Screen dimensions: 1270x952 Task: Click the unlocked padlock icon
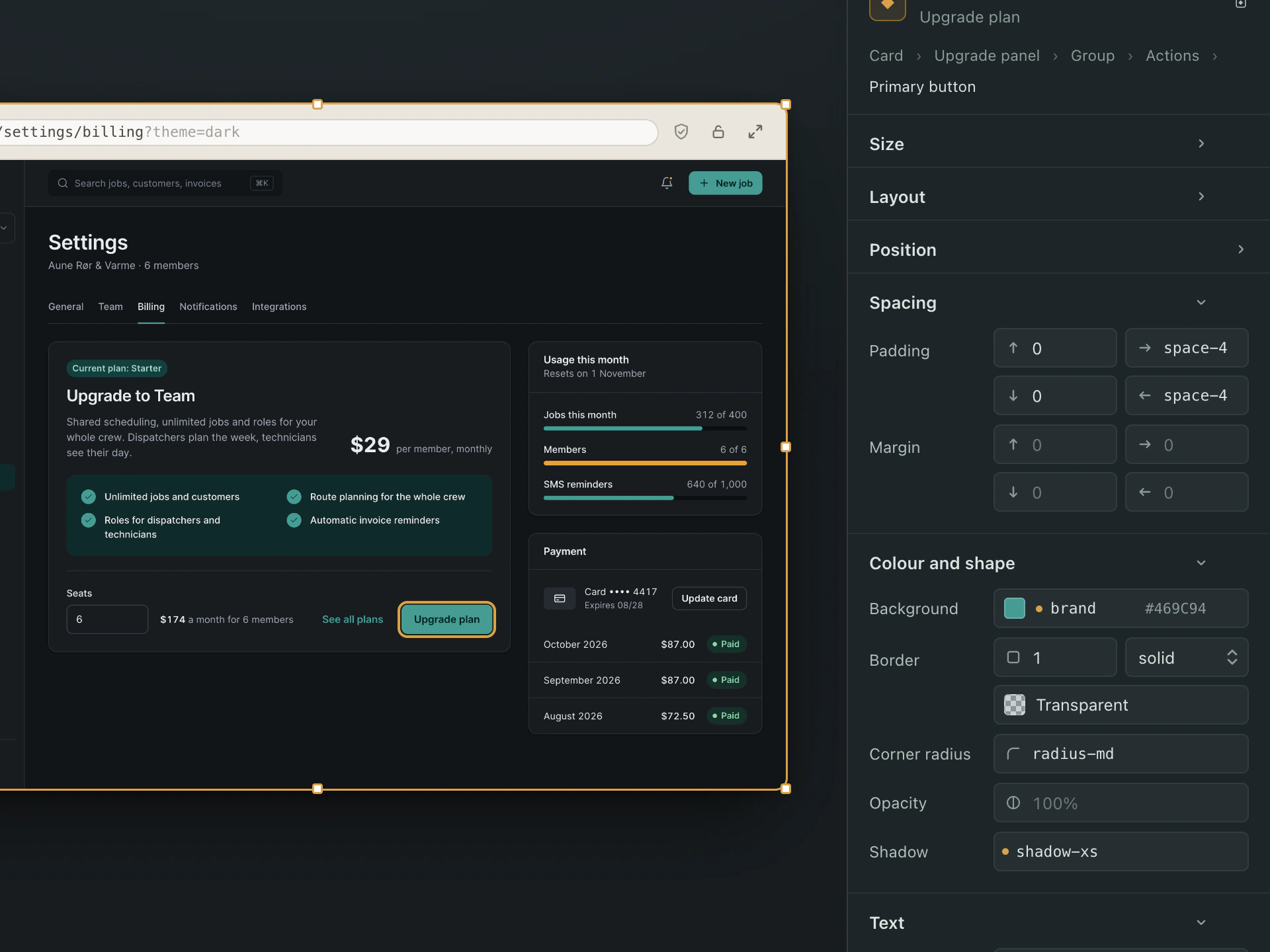click(x=718, y=132)
